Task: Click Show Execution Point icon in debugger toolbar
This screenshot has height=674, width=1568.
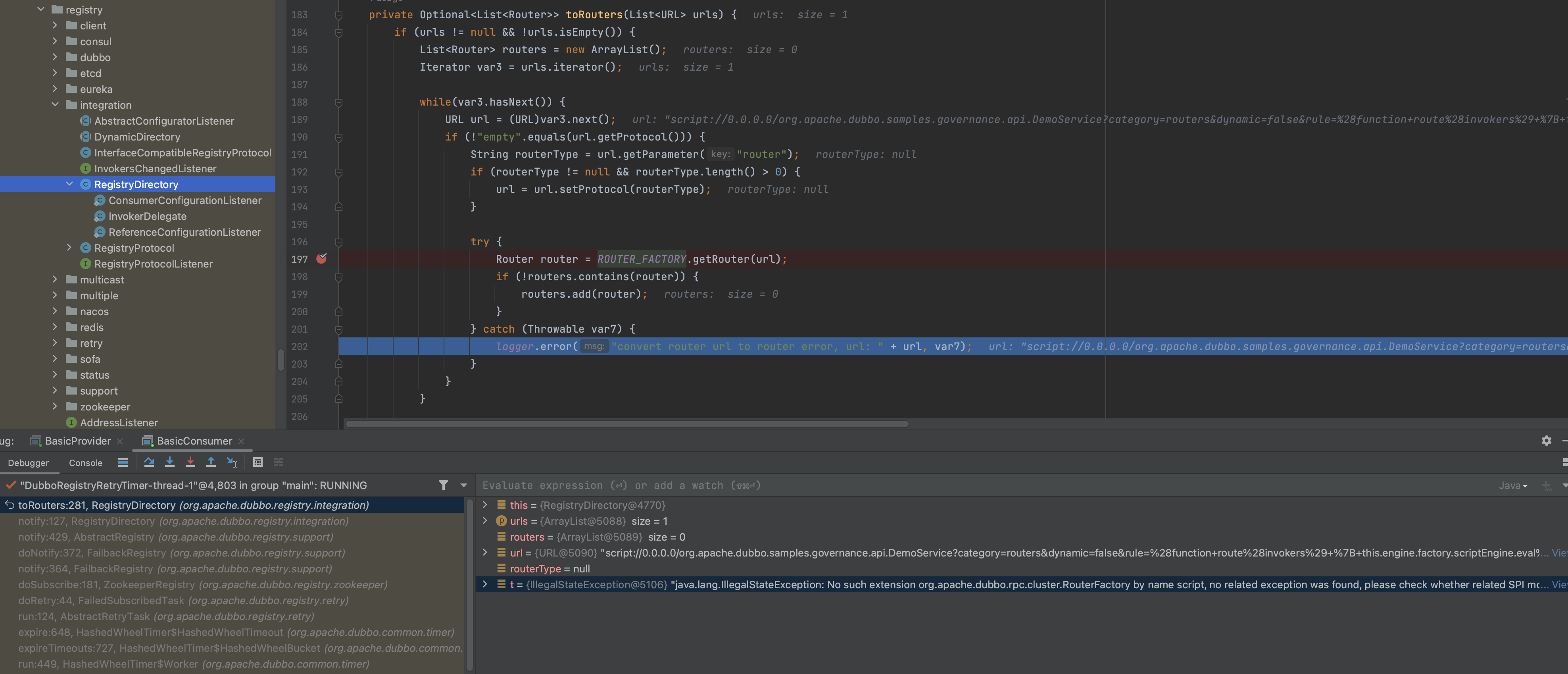Action: click(122, 462)
